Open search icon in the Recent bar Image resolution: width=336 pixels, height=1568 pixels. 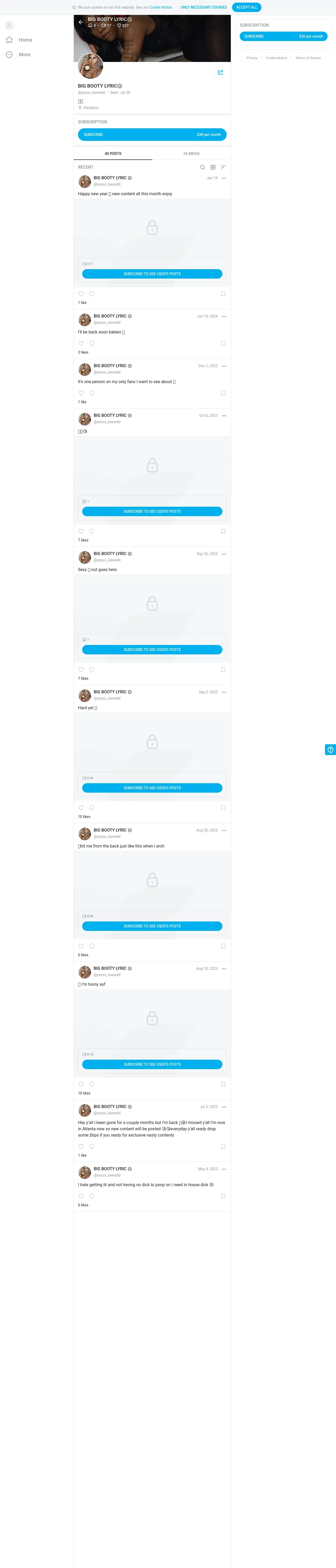pyautogui.click(x=203, y=168)
